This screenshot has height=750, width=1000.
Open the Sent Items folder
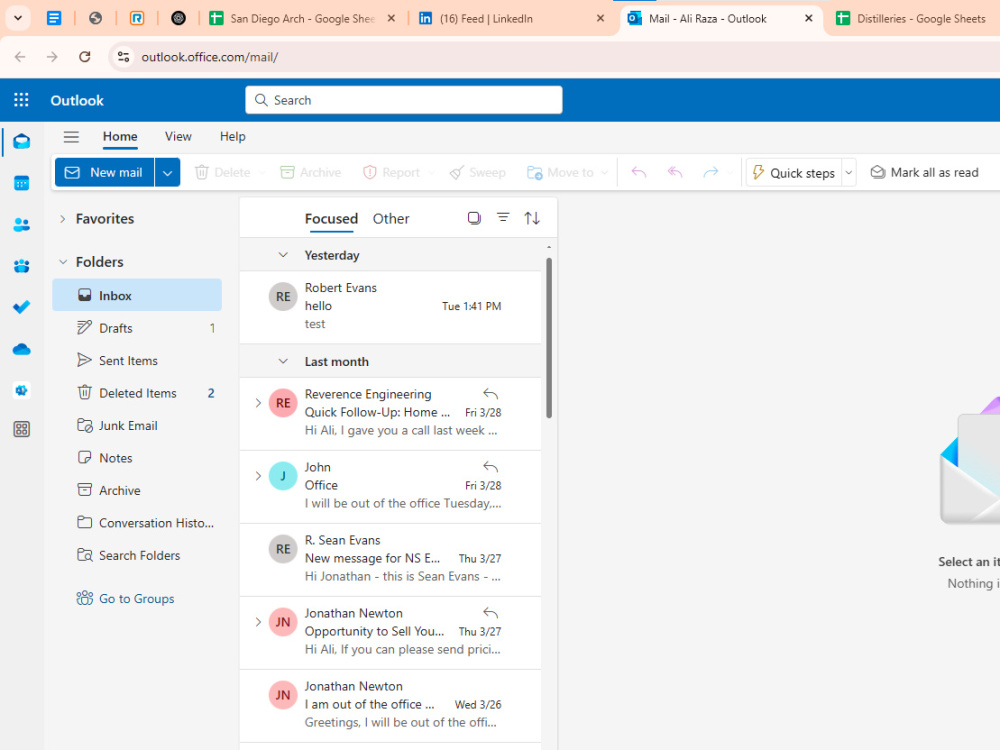137,360
